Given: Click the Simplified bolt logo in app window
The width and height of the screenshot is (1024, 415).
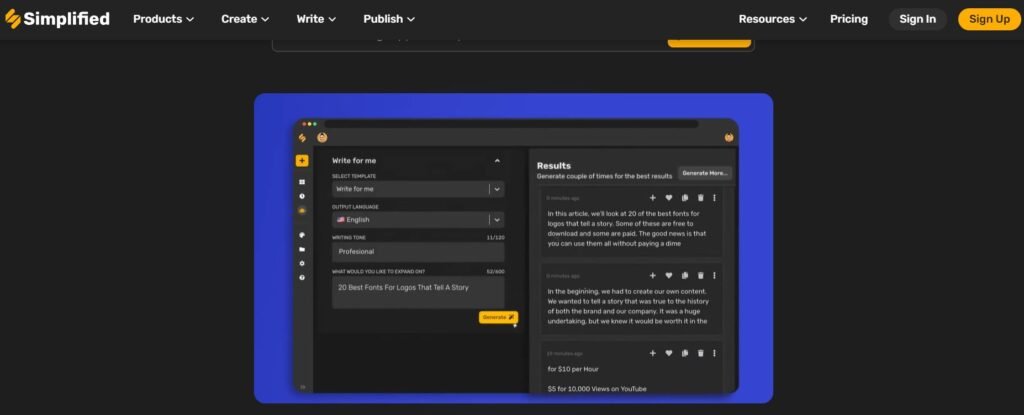Looking at the screenshot, I should (x=302, y=137).
